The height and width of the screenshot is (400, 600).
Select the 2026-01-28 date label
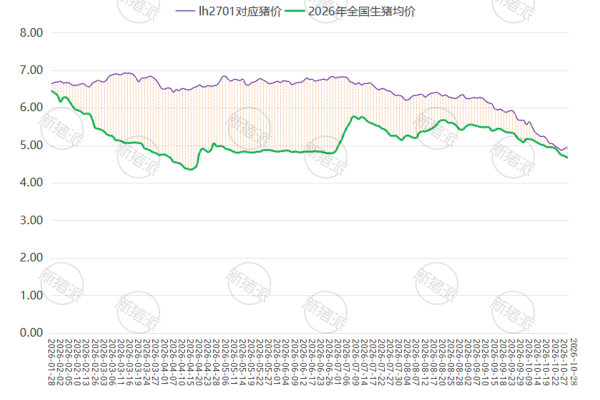click(51, 362)
